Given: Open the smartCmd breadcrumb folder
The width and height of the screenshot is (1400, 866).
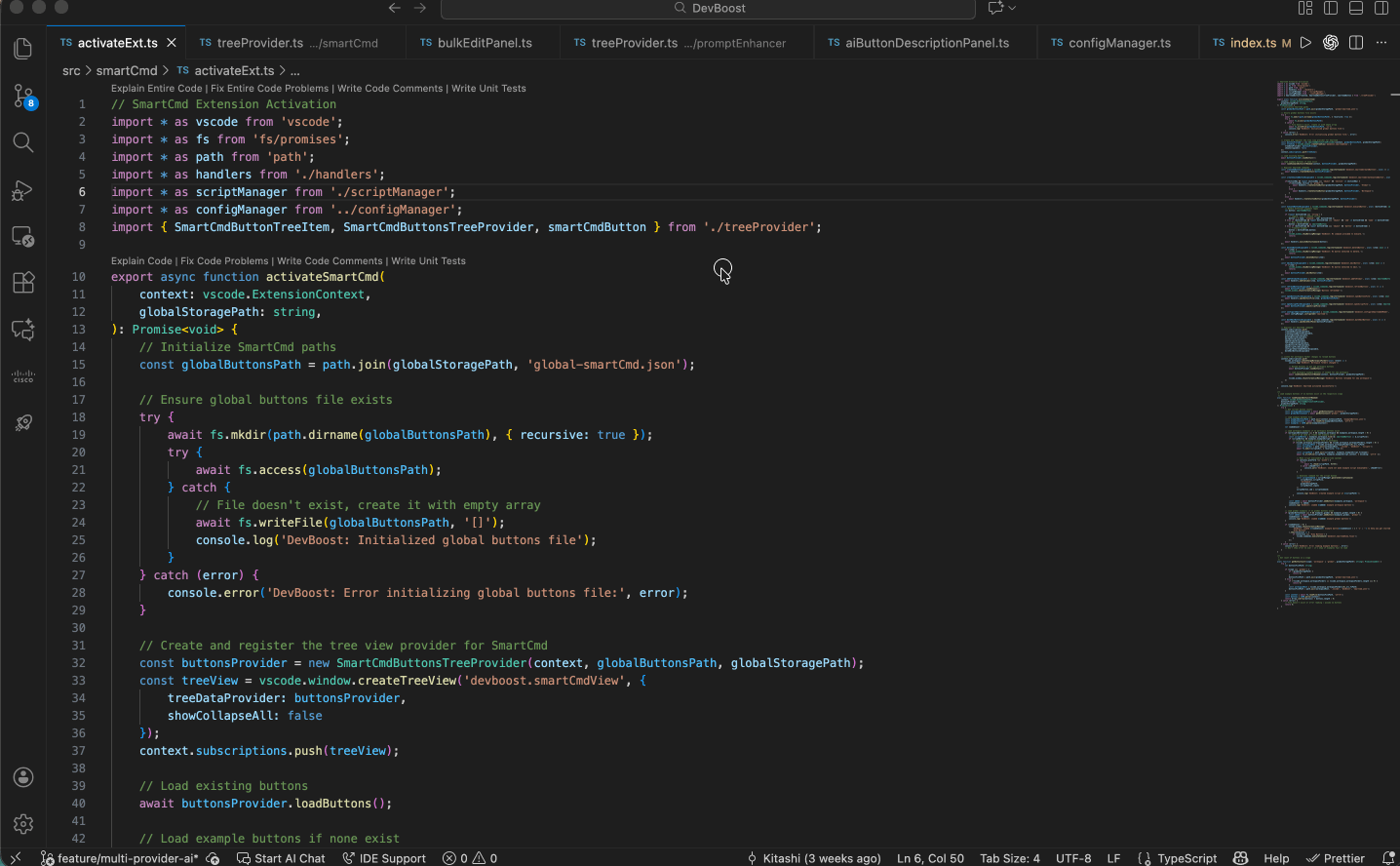Looking at the screenshot, I should [127, 71].
